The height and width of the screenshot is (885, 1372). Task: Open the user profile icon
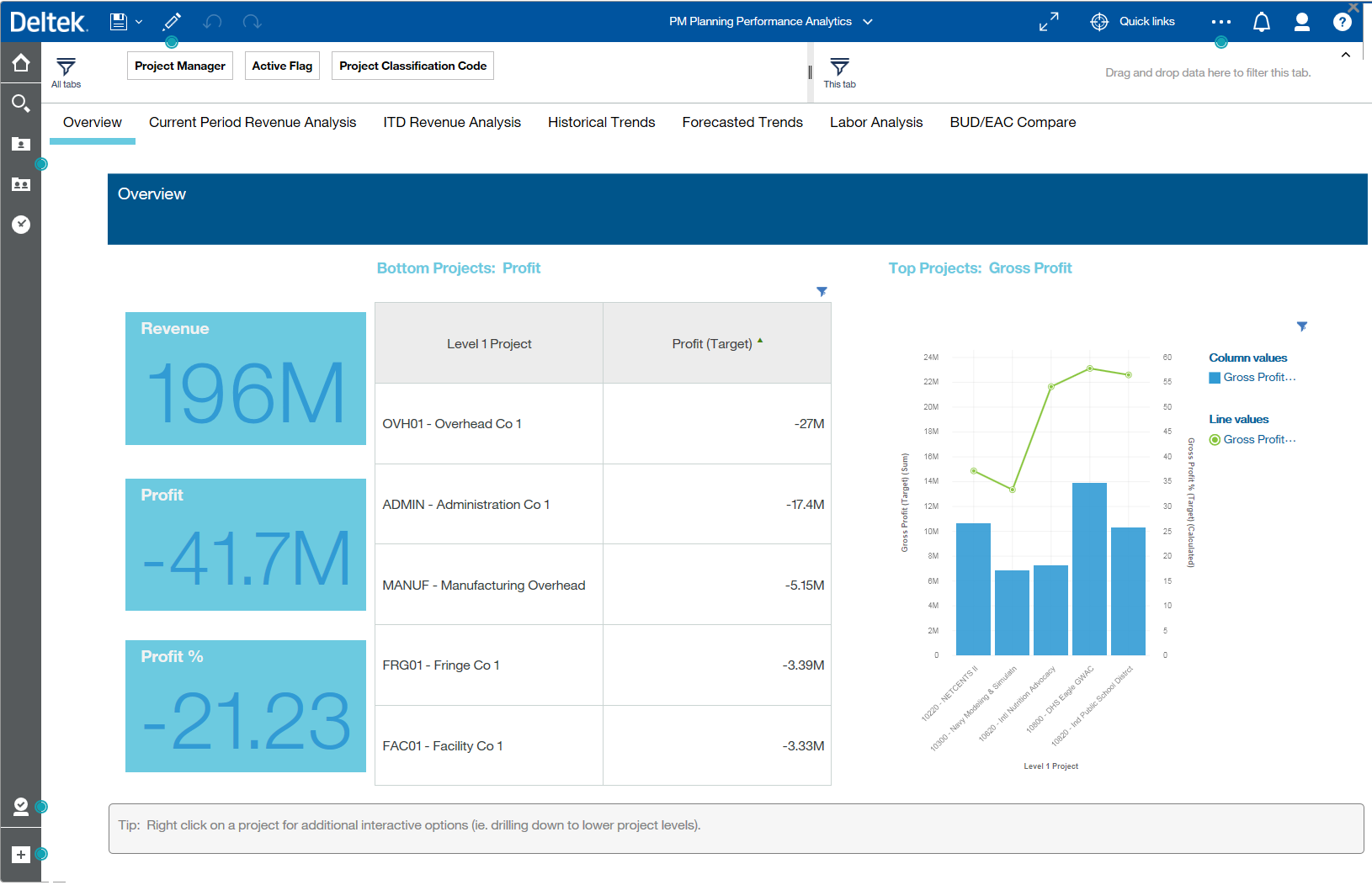[1301, 22]
